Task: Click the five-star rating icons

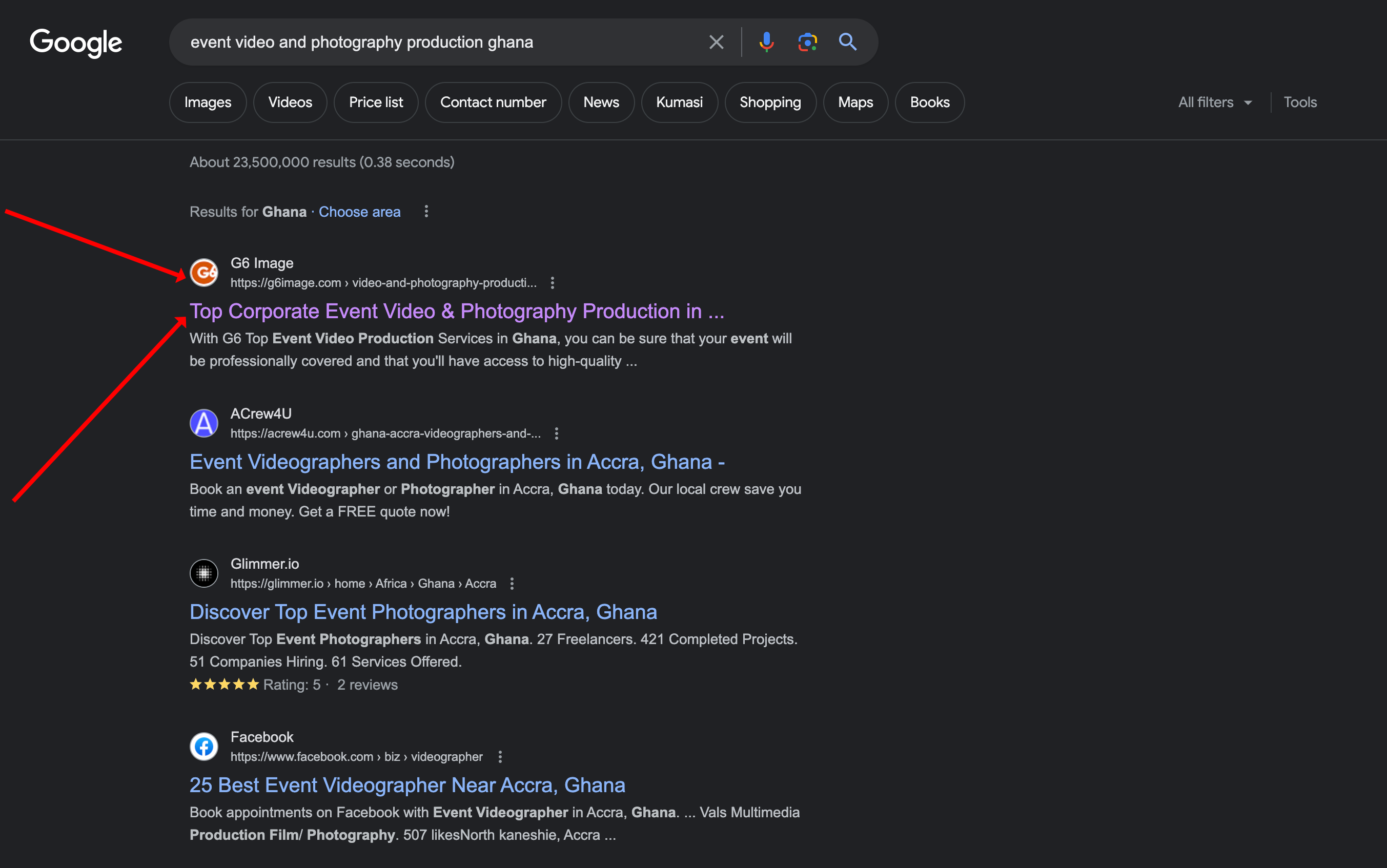Action: (x=225, y=684)
